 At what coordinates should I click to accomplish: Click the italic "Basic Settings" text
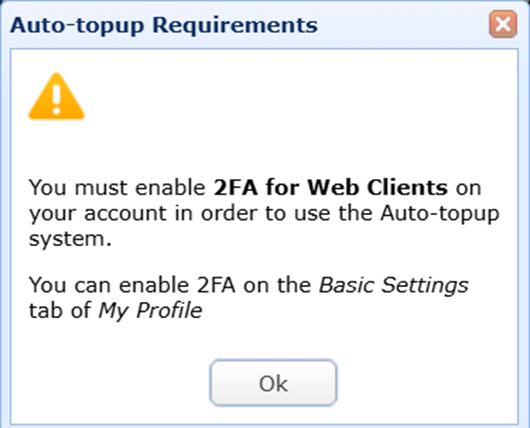[x=393, y=285]
